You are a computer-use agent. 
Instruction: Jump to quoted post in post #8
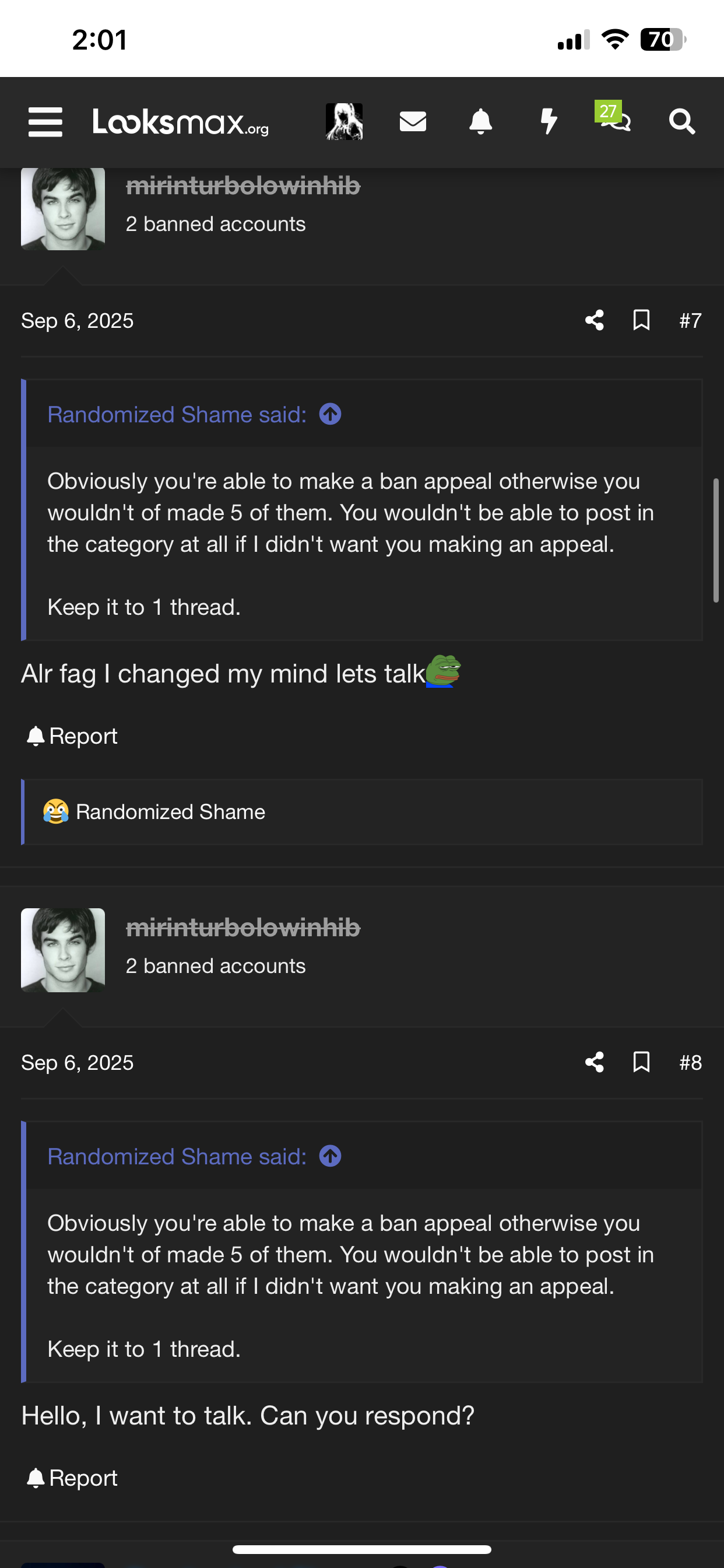[x=331, y=1157]
